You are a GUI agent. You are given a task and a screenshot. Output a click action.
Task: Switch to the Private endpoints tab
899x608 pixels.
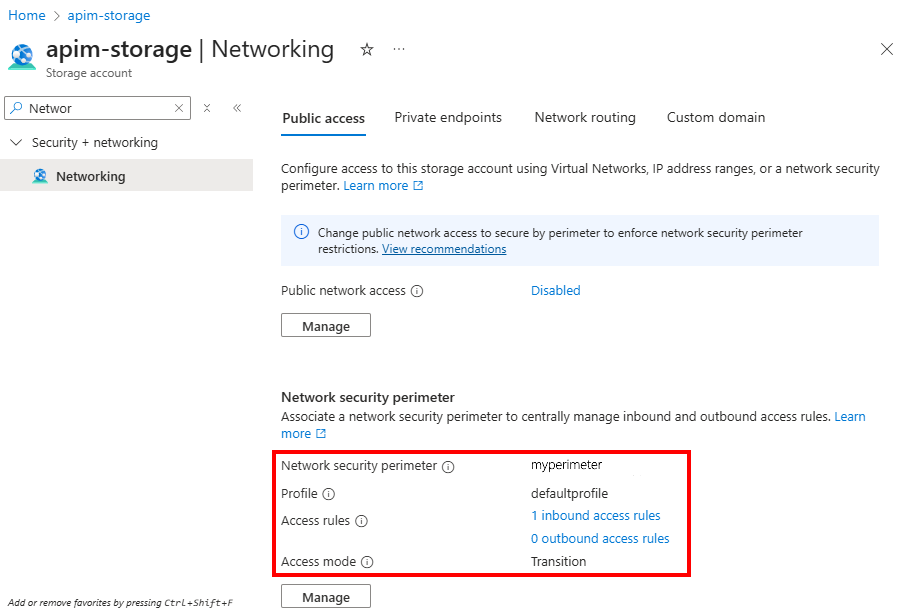click(447, 117)
